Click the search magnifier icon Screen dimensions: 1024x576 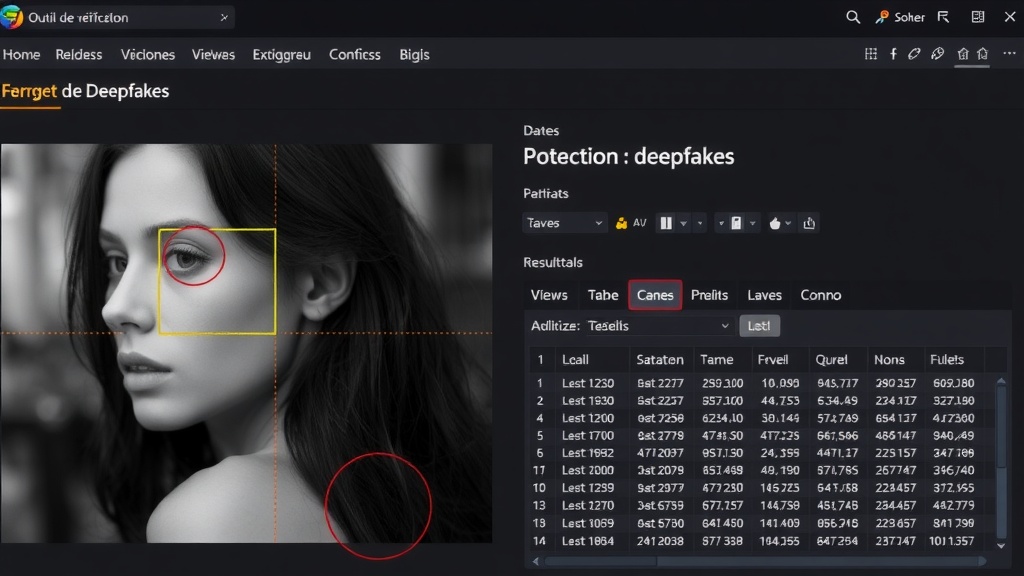click(x=853, y=17)
